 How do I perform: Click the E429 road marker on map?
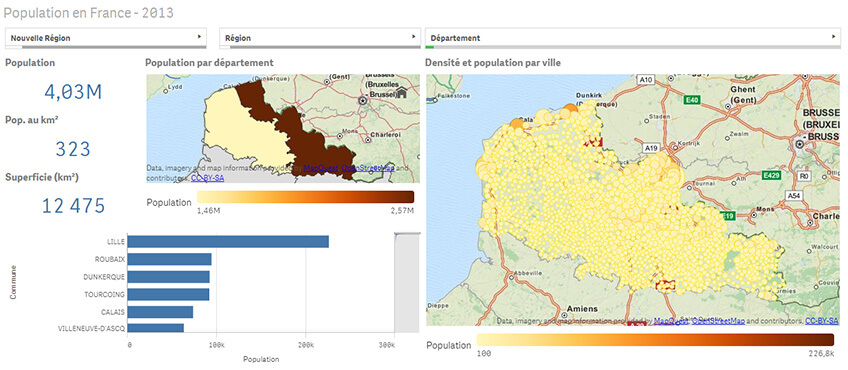pos(771,175)
